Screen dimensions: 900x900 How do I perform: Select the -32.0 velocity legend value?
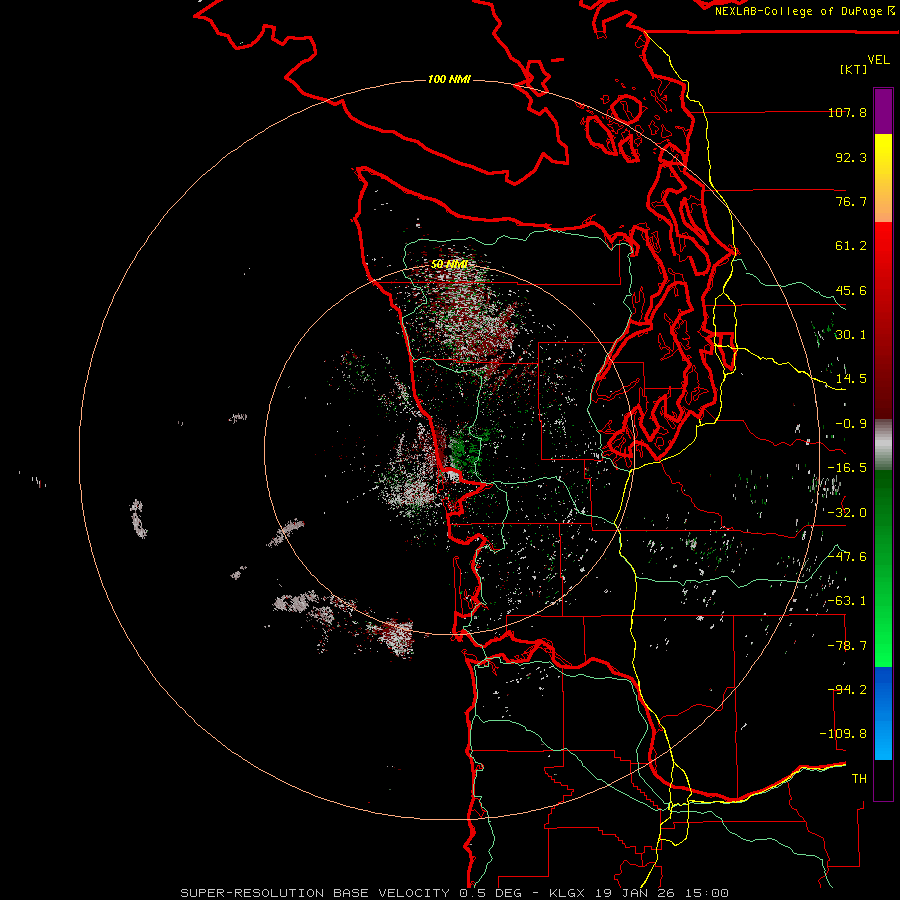(847, 513)
